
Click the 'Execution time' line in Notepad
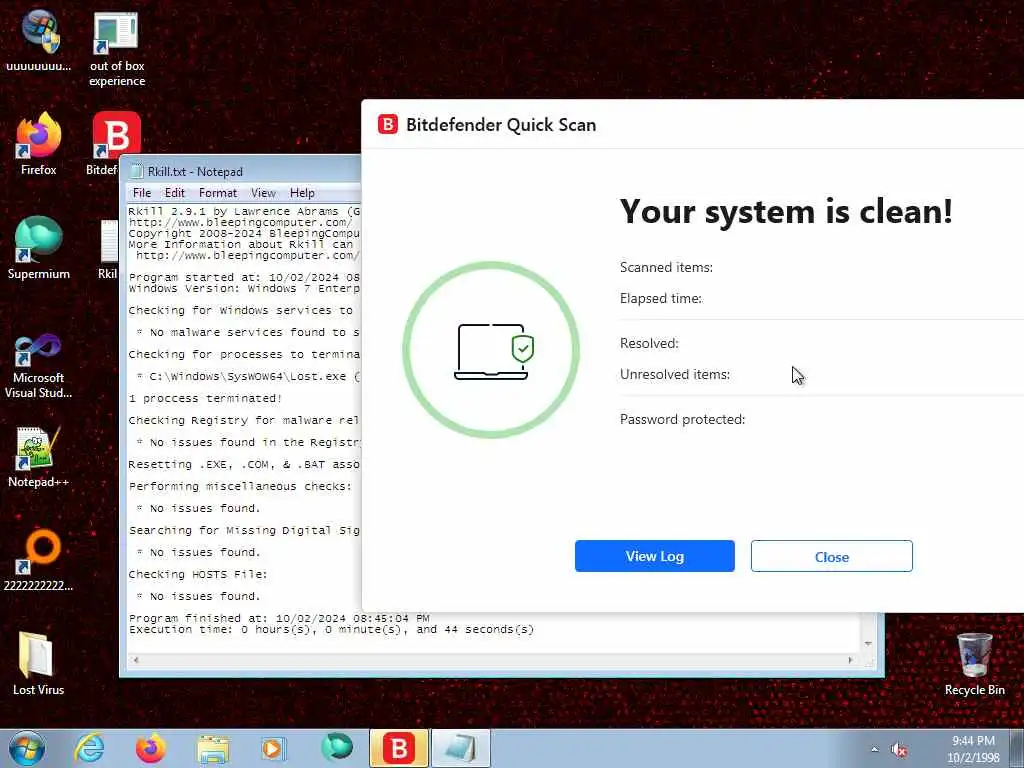pyautogui.click(x=331, y=630)
